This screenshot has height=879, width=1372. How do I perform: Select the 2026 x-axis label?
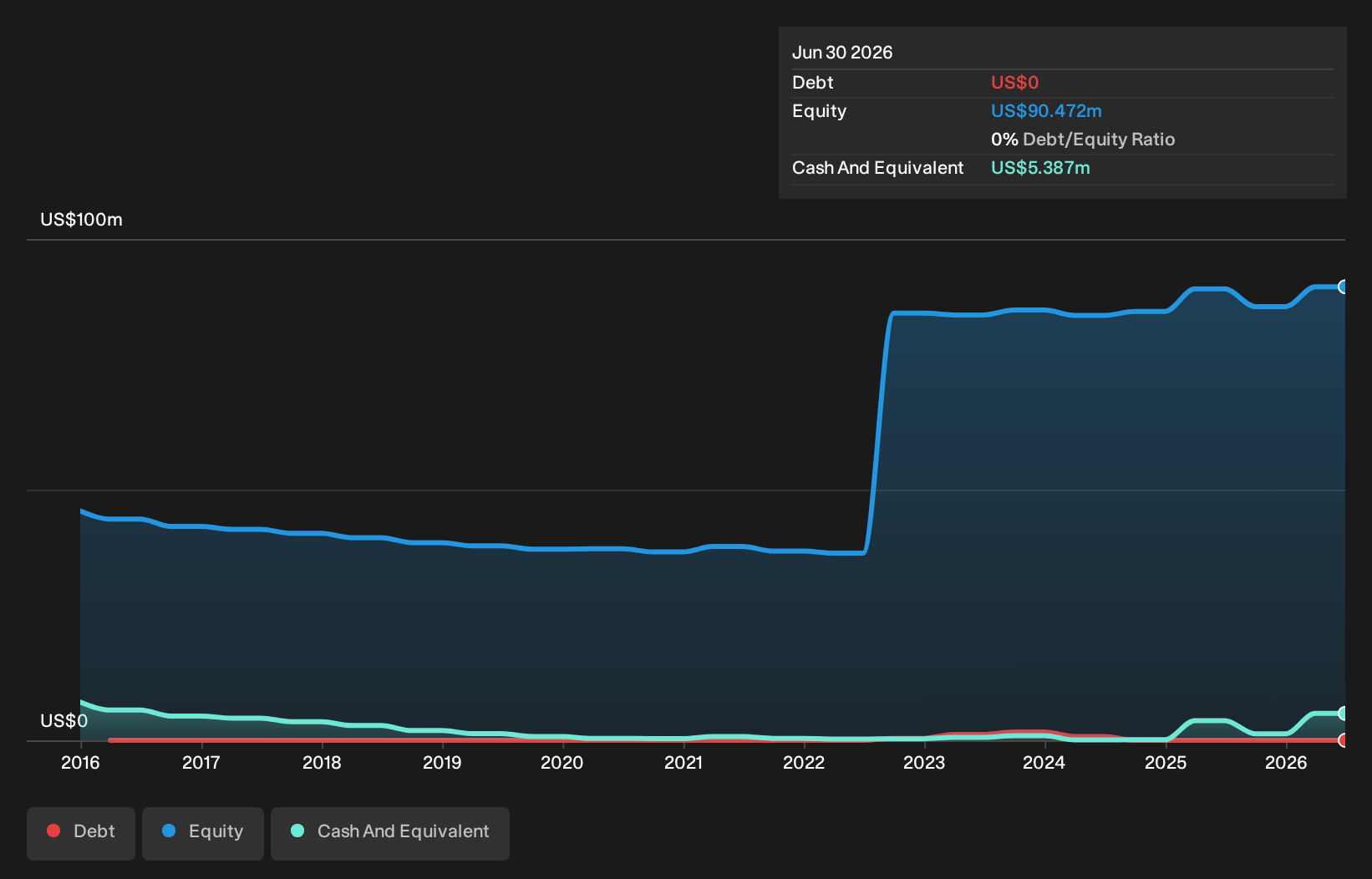coord(1286,762)
